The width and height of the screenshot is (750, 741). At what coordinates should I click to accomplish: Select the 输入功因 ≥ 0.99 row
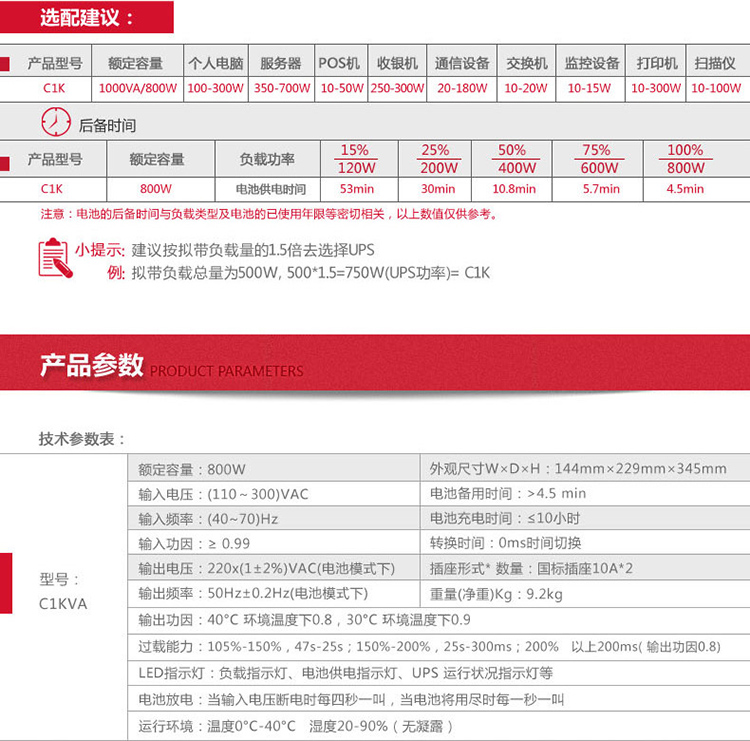(274, 543)
